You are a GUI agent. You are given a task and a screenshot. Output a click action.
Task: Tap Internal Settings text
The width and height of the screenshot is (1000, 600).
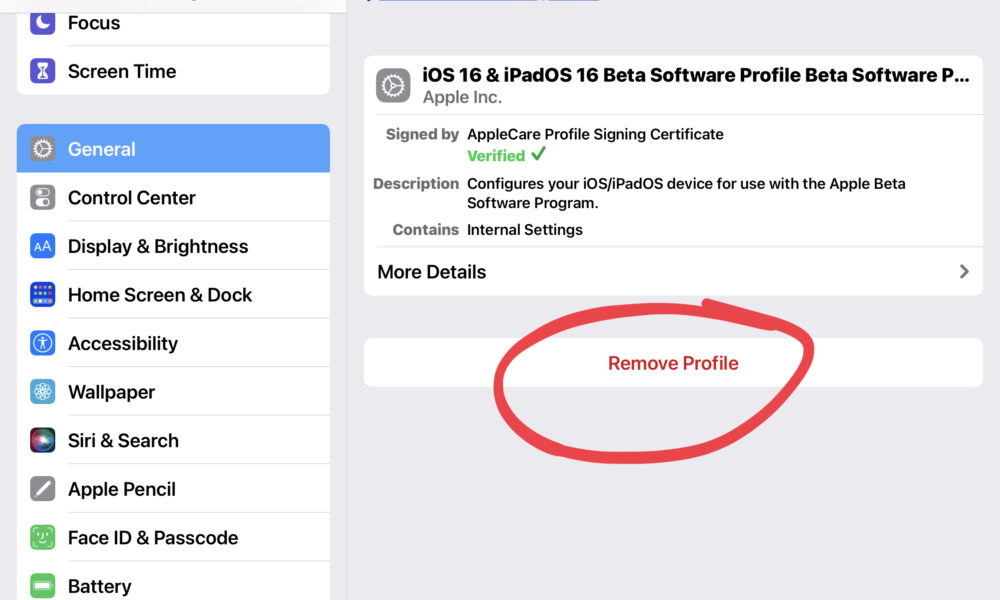(x=525, y=230)
